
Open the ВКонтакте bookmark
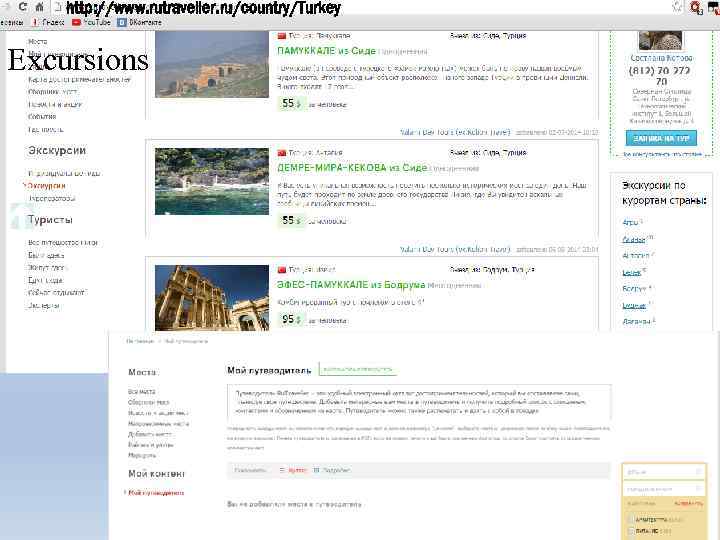140,22
